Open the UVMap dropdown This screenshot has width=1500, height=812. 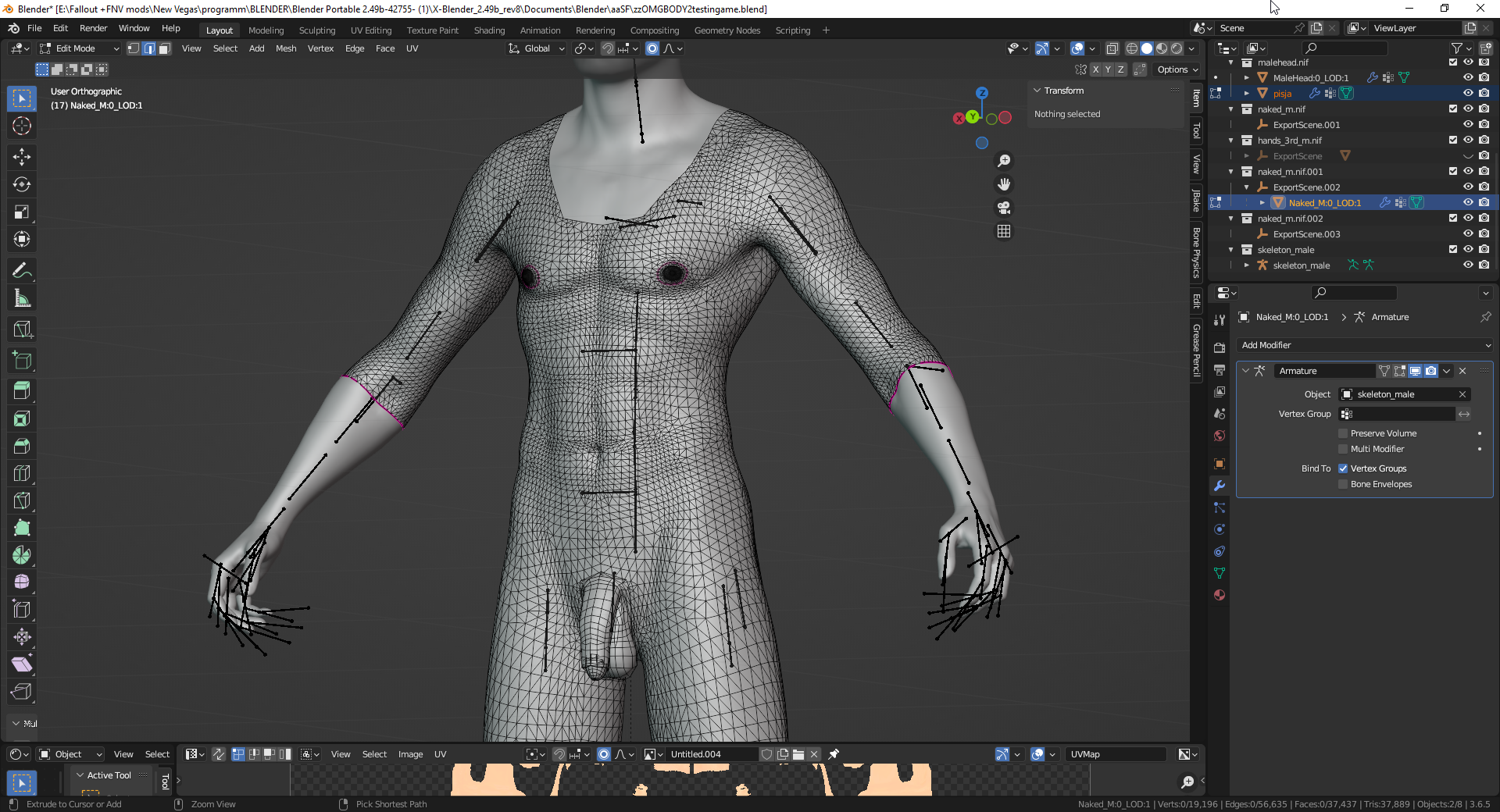(x=1116, y=754)
